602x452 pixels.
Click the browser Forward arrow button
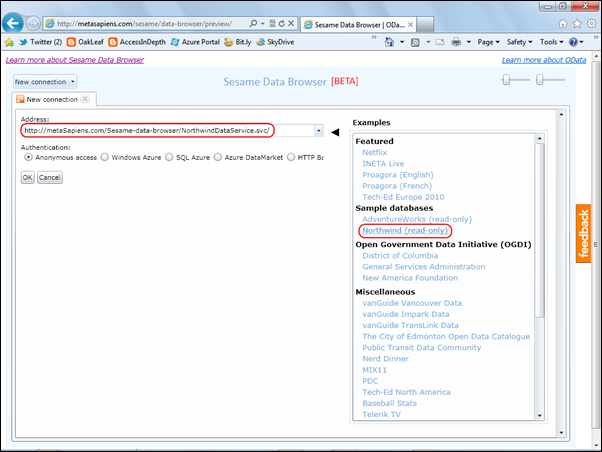coord(33,23)
